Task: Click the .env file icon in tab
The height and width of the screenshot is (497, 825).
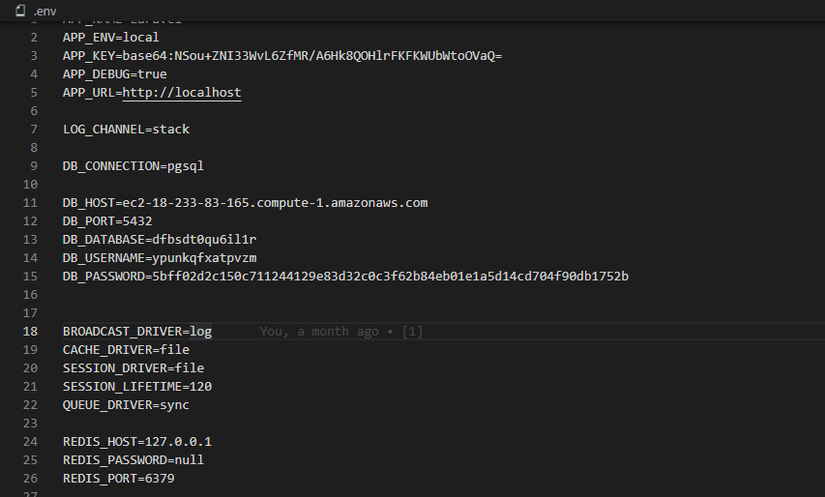Action: tap(20, 10)
